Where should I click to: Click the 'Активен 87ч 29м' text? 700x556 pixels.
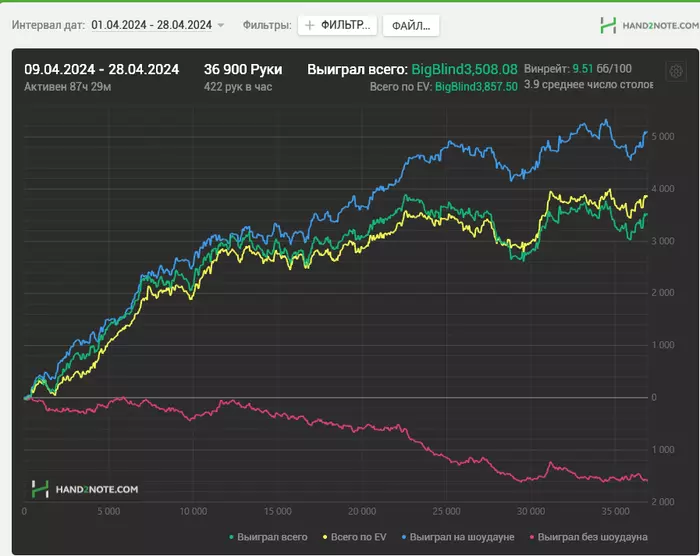67,87
